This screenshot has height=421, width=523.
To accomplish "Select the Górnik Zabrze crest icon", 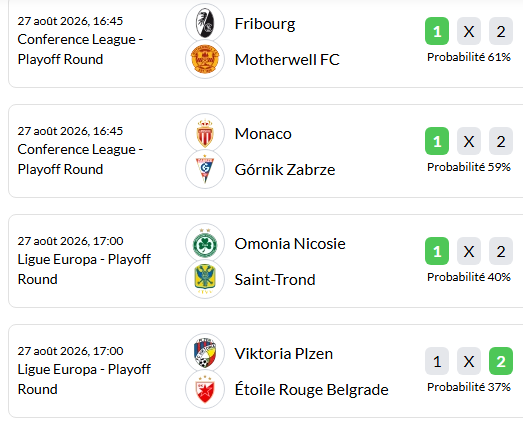I will coord(205,169).
